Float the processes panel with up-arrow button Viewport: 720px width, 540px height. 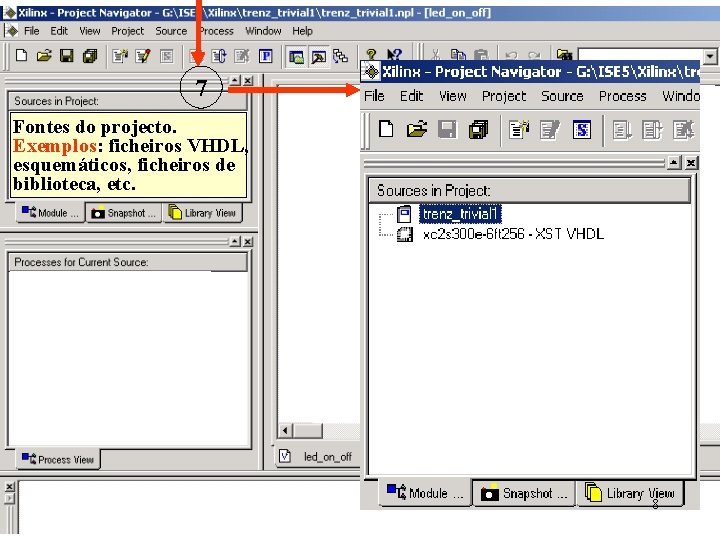point(235,242)
